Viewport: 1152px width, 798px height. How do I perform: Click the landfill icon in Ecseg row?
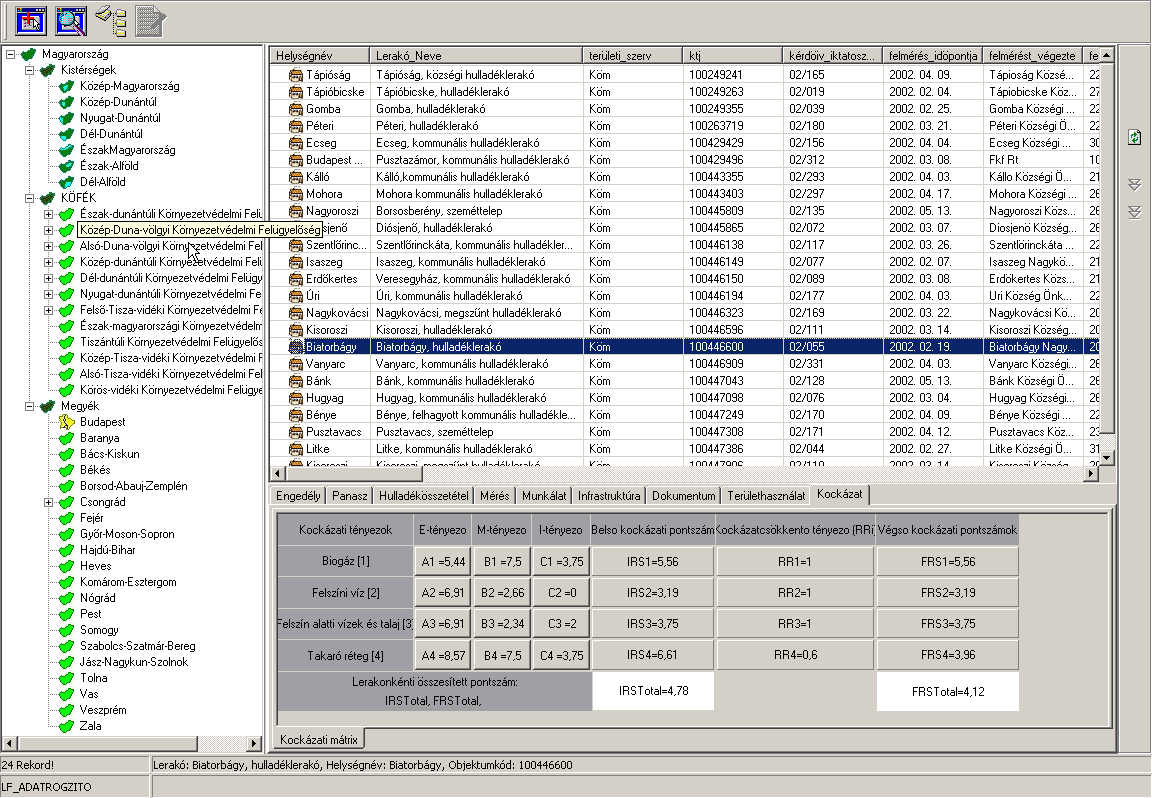click(x=295, y=143)
